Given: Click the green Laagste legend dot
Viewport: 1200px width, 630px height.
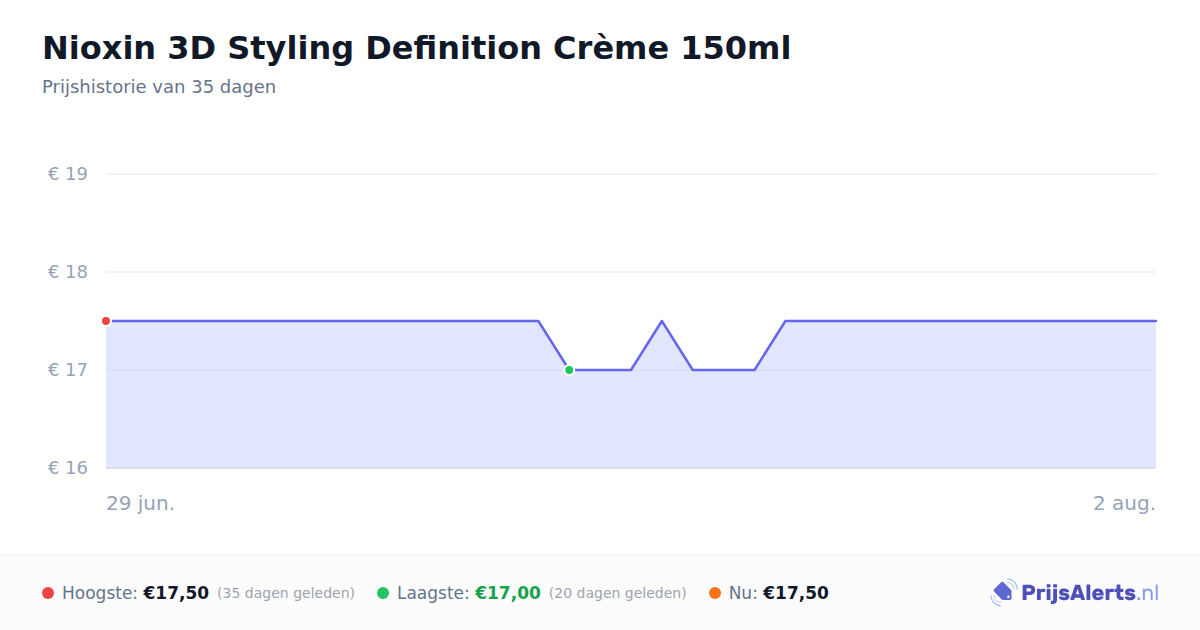Looking at the screenshot, I should click(x=383, y=593).
